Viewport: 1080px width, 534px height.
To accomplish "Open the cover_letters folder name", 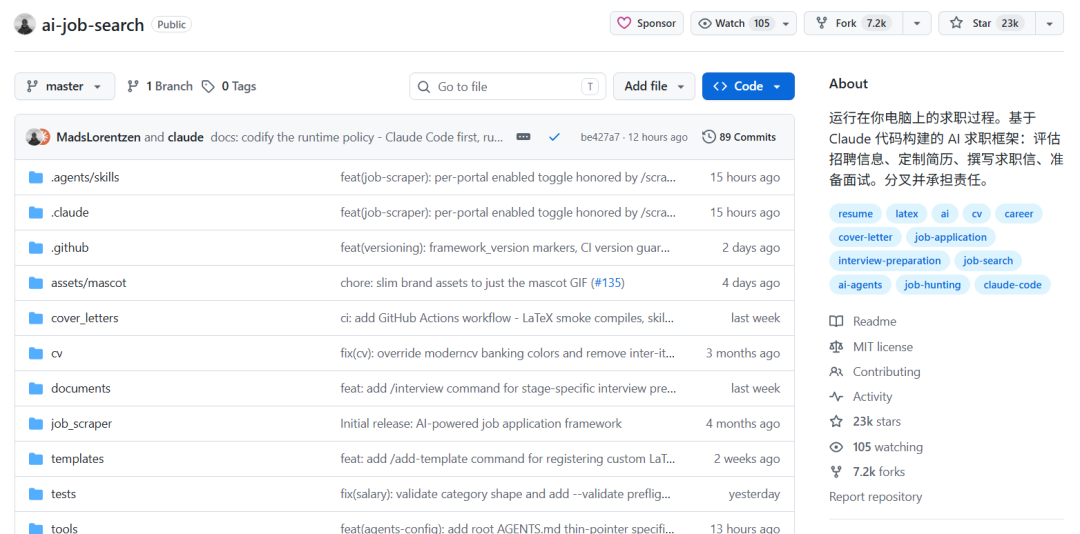I will [x=85, y=318].
